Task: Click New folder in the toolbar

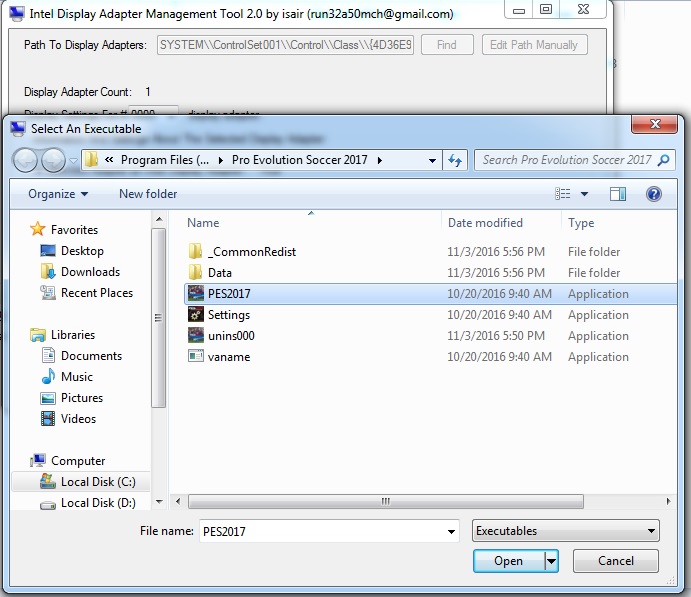Action: coord(148,194)
